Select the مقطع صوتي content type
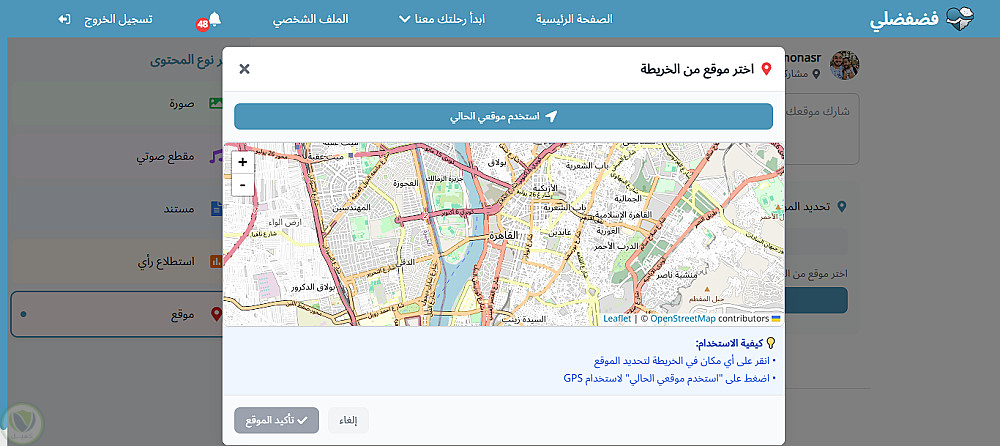 pyautogui.click(x=117, y=156)
